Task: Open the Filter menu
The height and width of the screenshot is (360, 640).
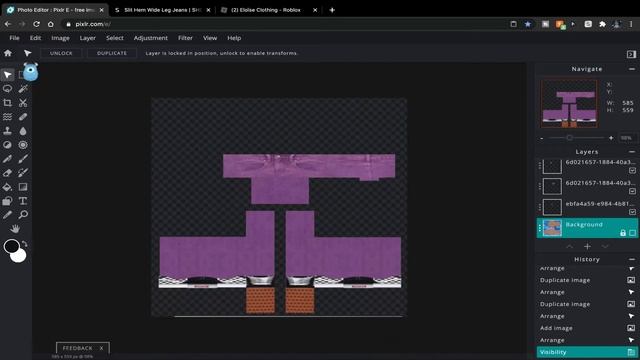Action: click(185, 38)
